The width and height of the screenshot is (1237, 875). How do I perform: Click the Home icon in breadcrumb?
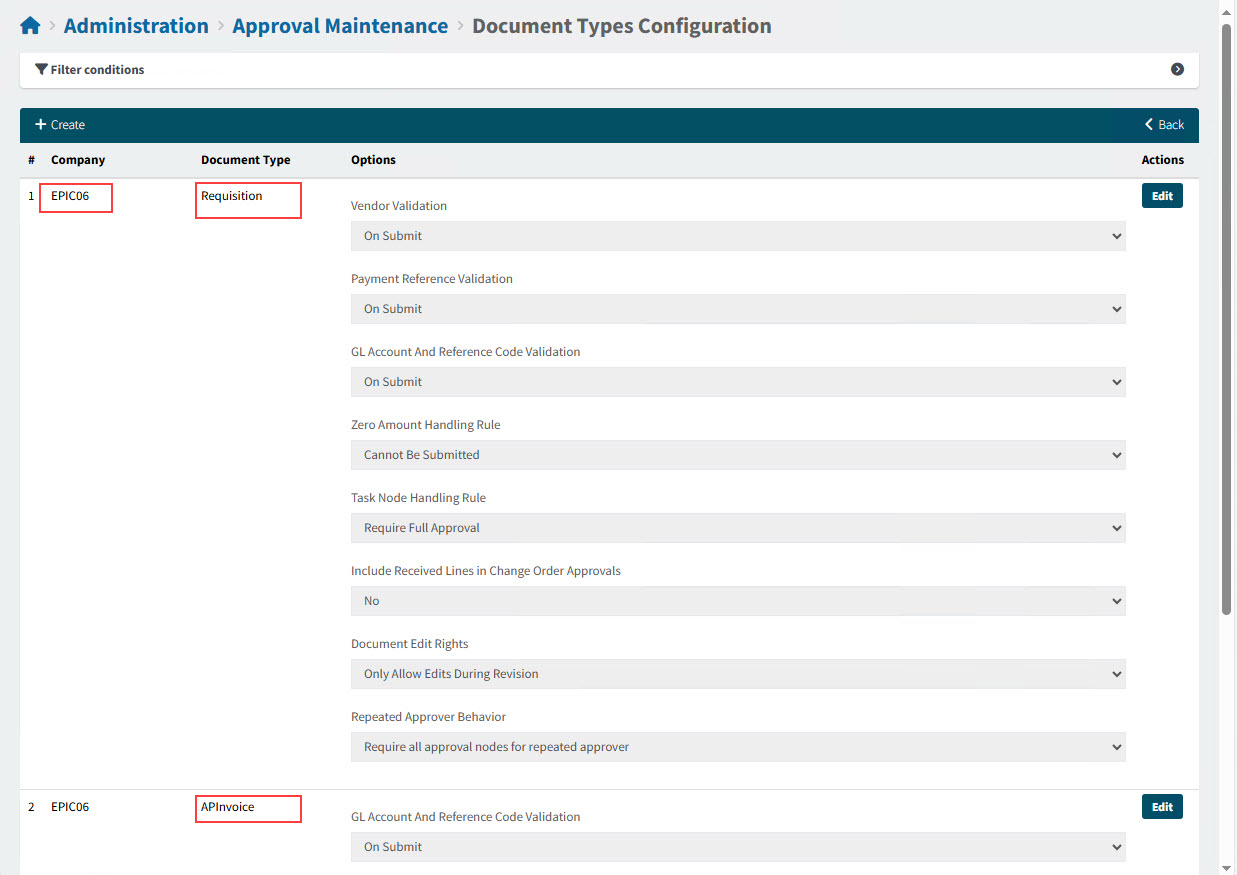point(30,26)
